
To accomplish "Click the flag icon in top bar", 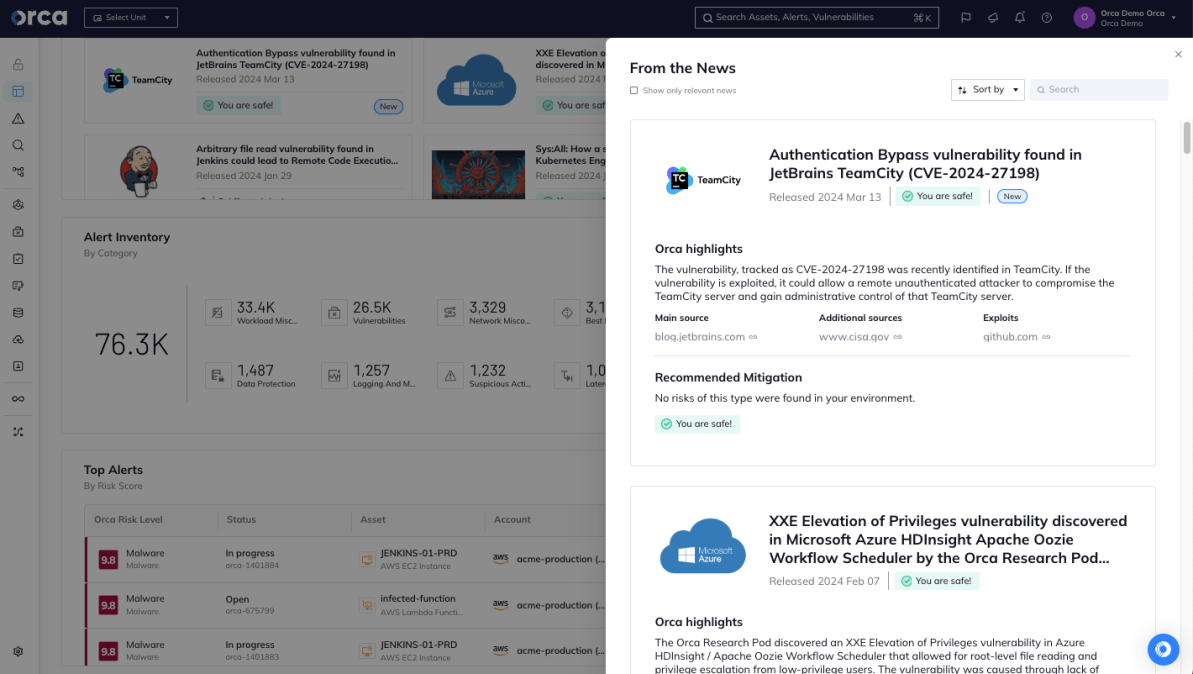I will [966, 18].
